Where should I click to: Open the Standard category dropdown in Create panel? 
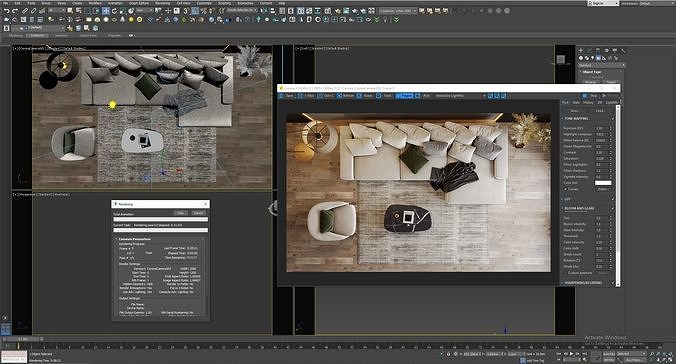point(601,65)
